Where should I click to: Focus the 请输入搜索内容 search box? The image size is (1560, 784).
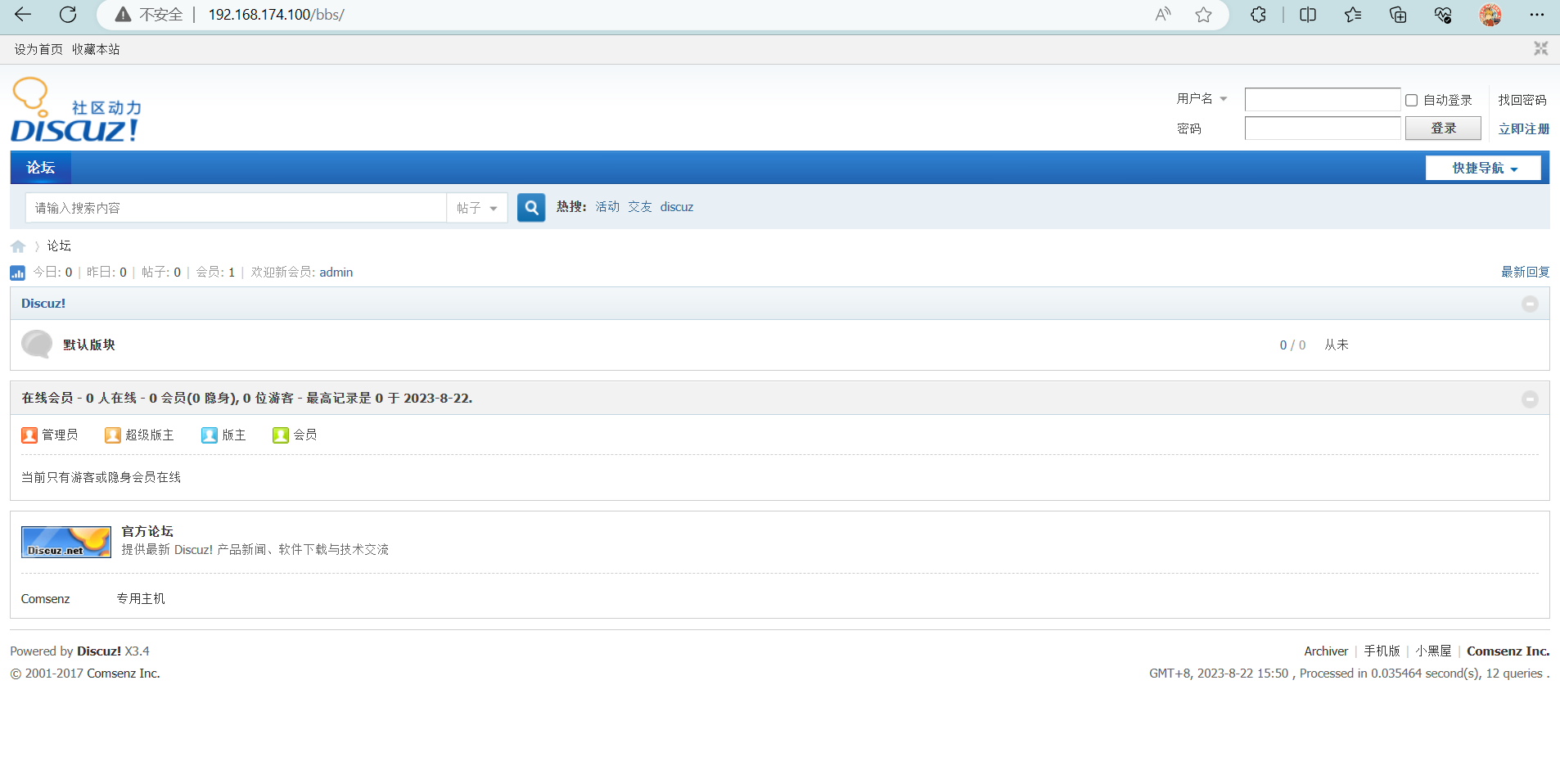[x=236, y=208]
